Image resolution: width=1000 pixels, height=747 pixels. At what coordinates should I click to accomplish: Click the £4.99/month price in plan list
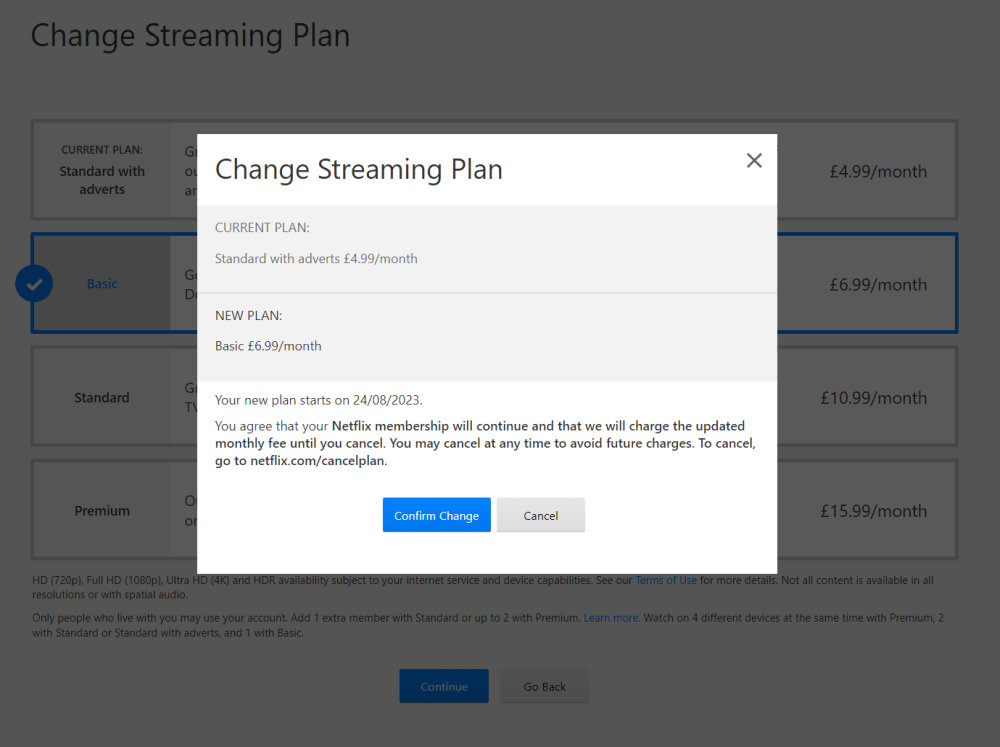tap(878, 171)
